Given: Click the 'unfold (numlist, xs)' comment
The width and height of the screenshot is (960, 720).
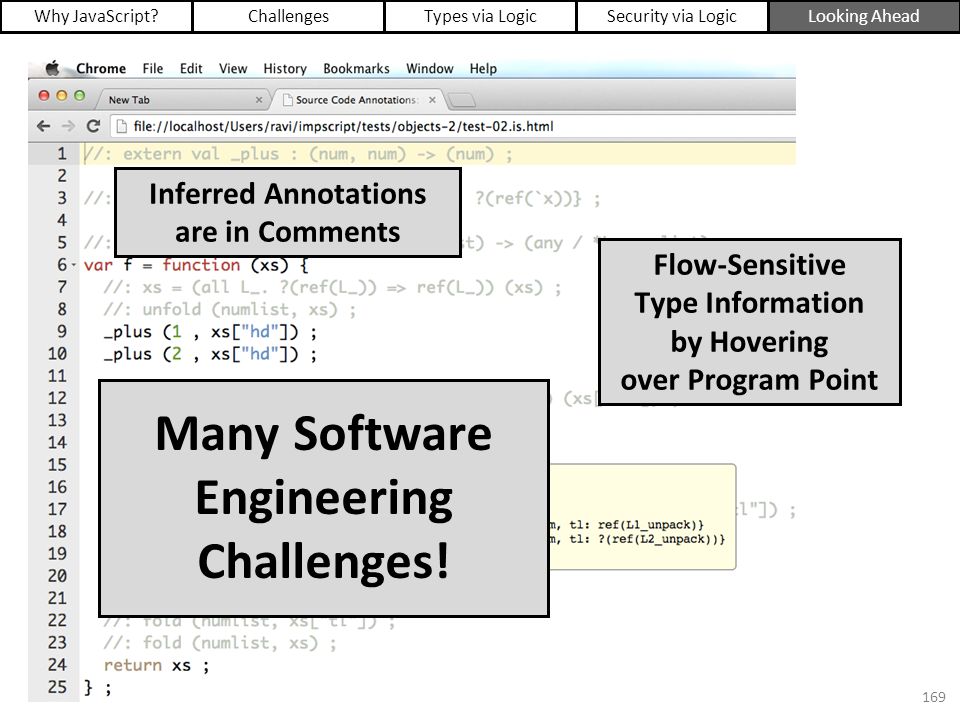Looking at the screenshot, I should tap(230, 310).
